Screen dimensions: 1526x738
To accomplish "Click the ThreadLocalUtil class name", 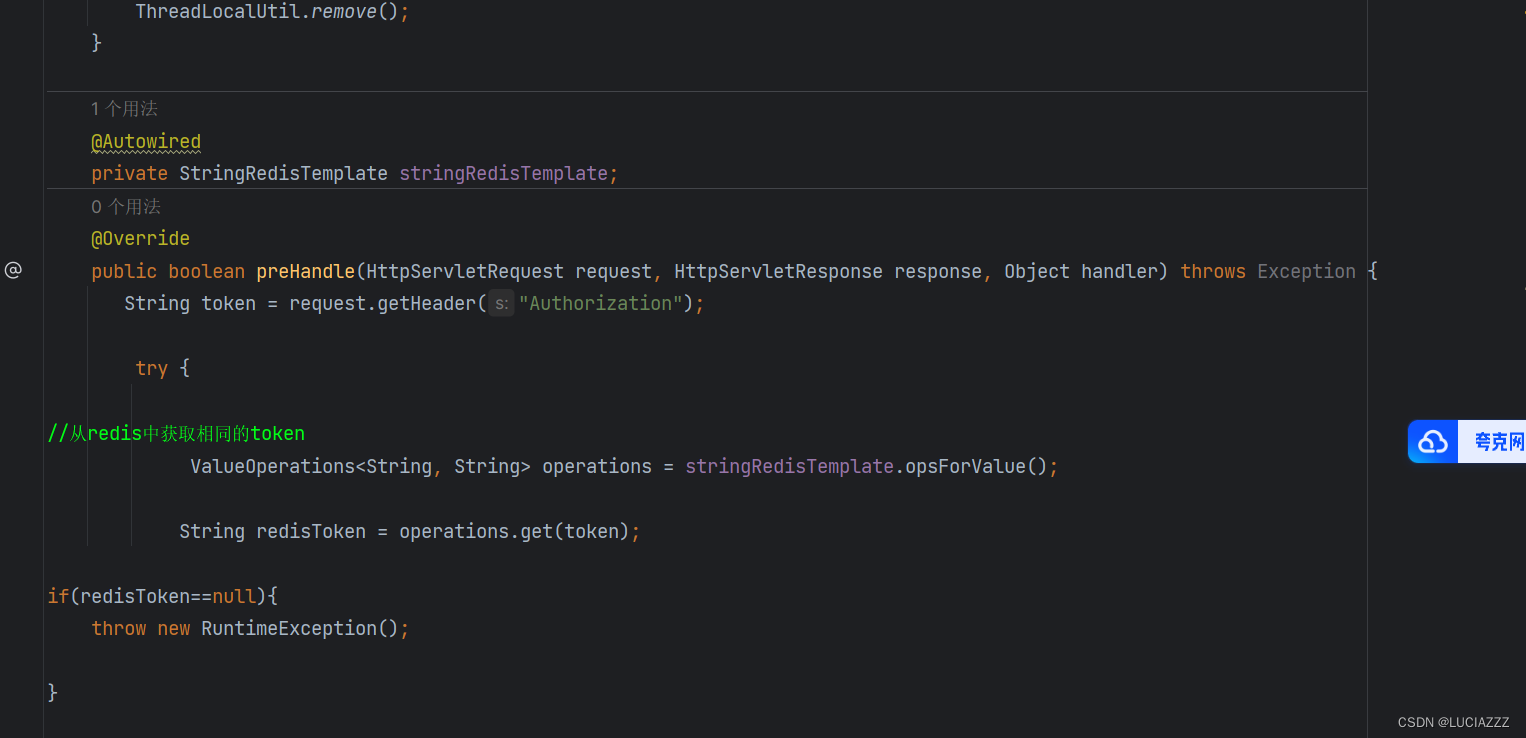I will (x=218, y=13).
